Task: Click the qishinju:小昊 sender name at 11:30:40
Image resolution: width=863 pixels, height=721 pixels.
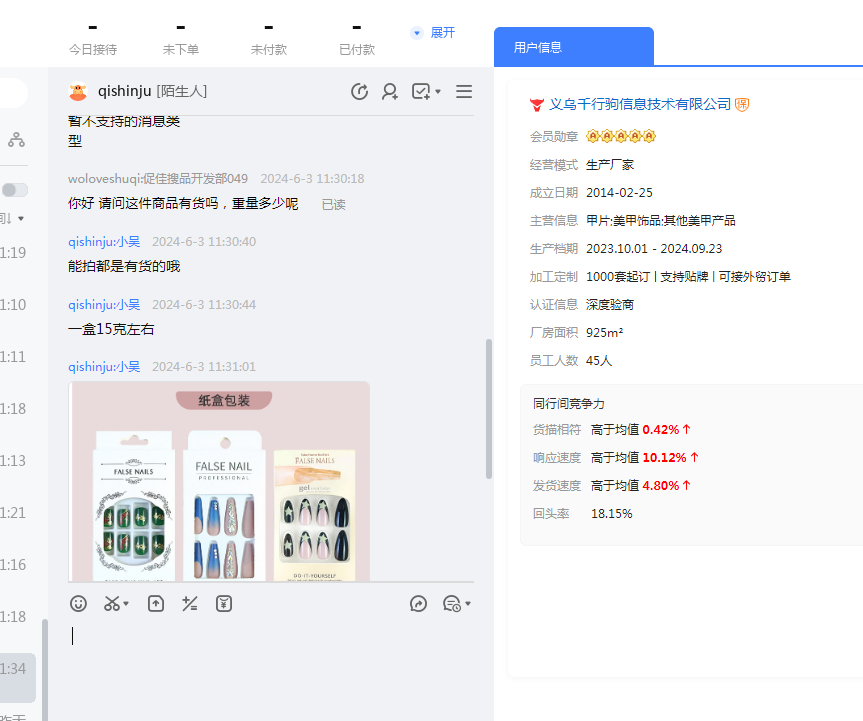Action: click(104, 242)
